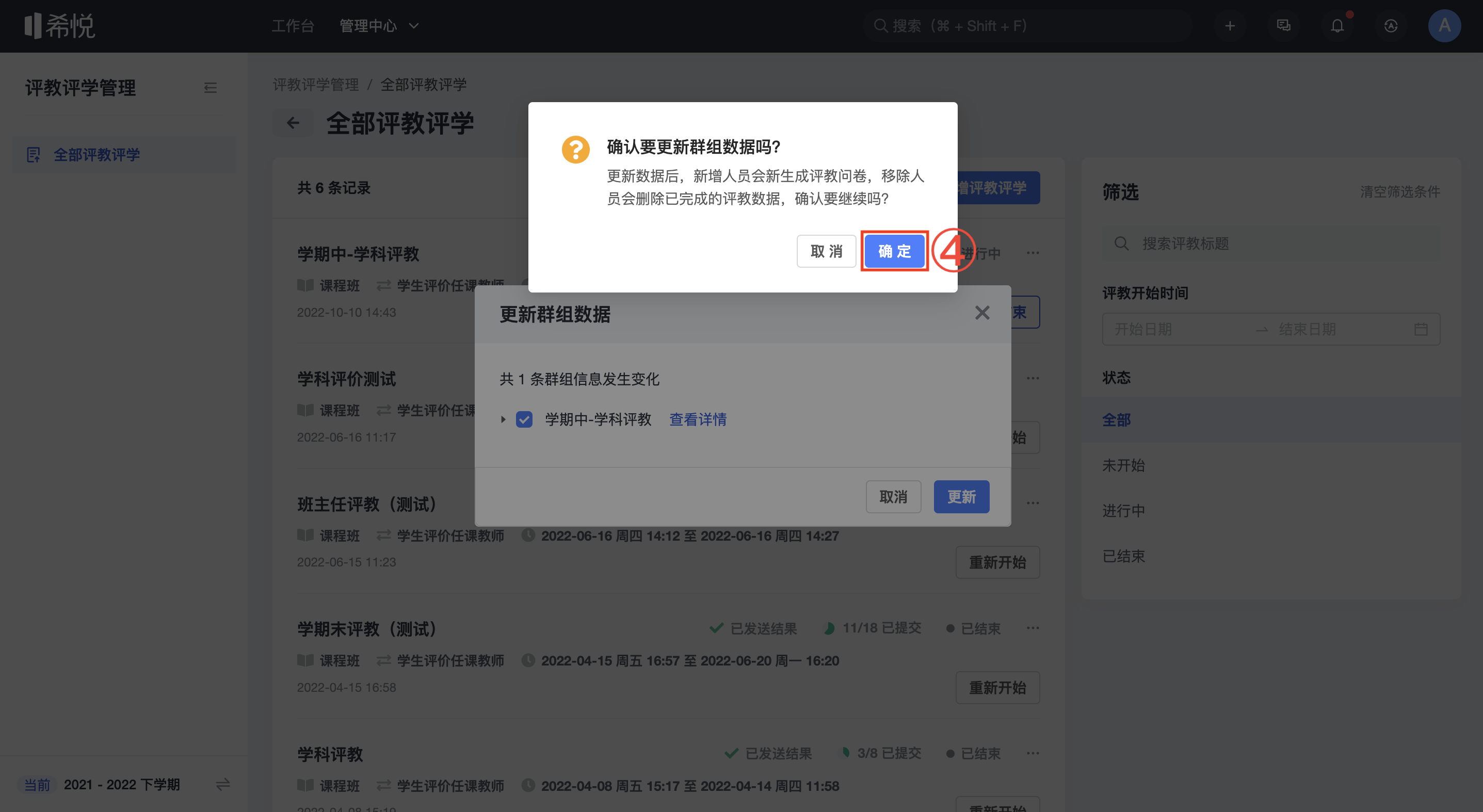Open the 学期中-学科评教 record title

358,254
